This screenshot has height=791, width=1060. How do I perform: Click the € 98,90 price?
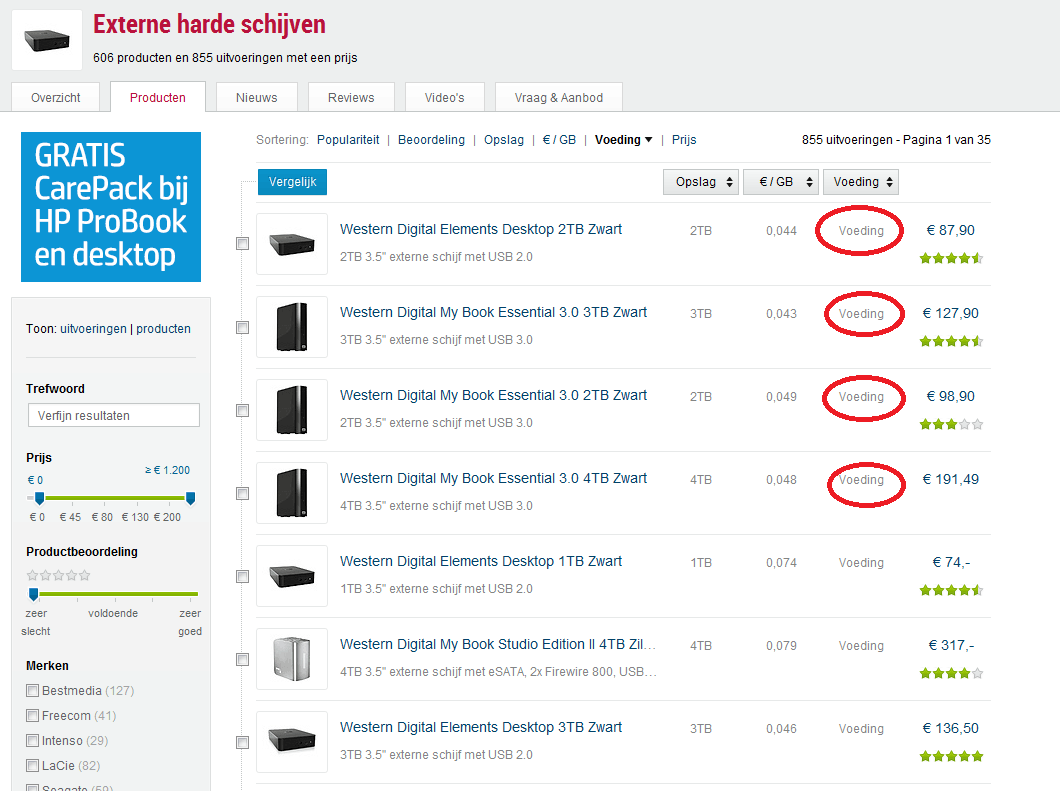(950, 397)
